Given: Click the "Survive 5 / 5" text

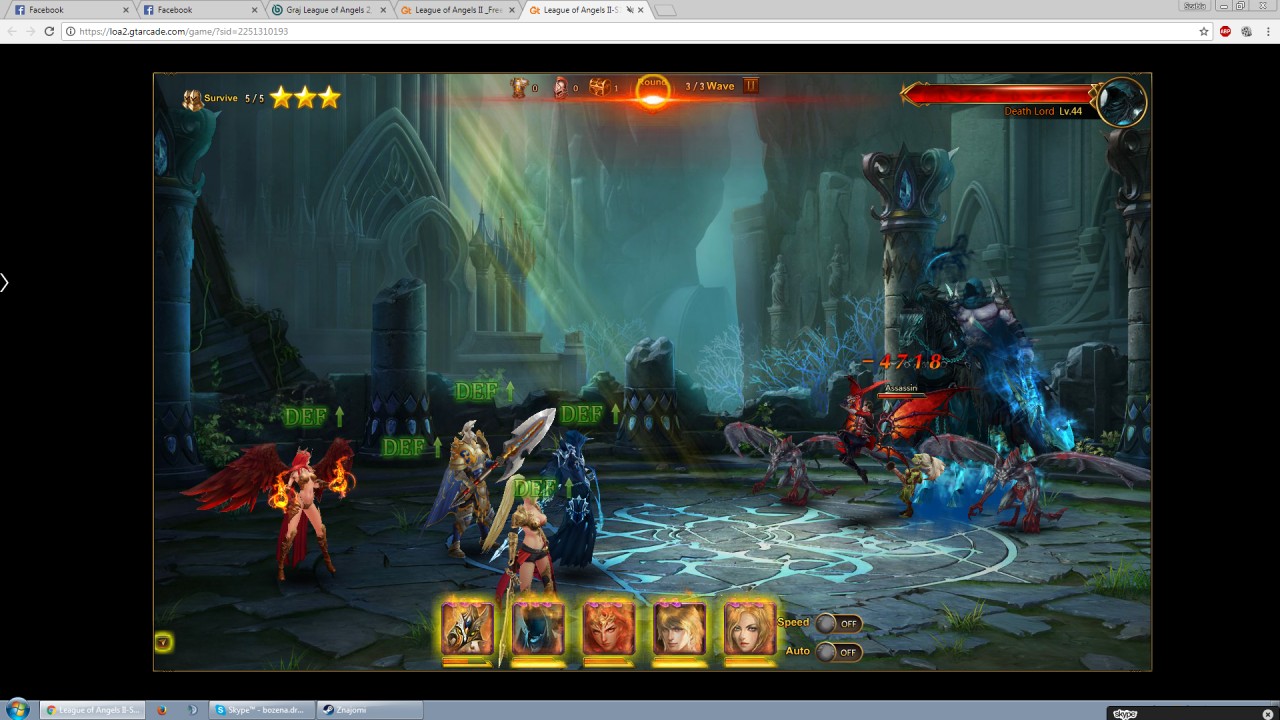Looking at the screenshot, I should (x=235, y=98).
